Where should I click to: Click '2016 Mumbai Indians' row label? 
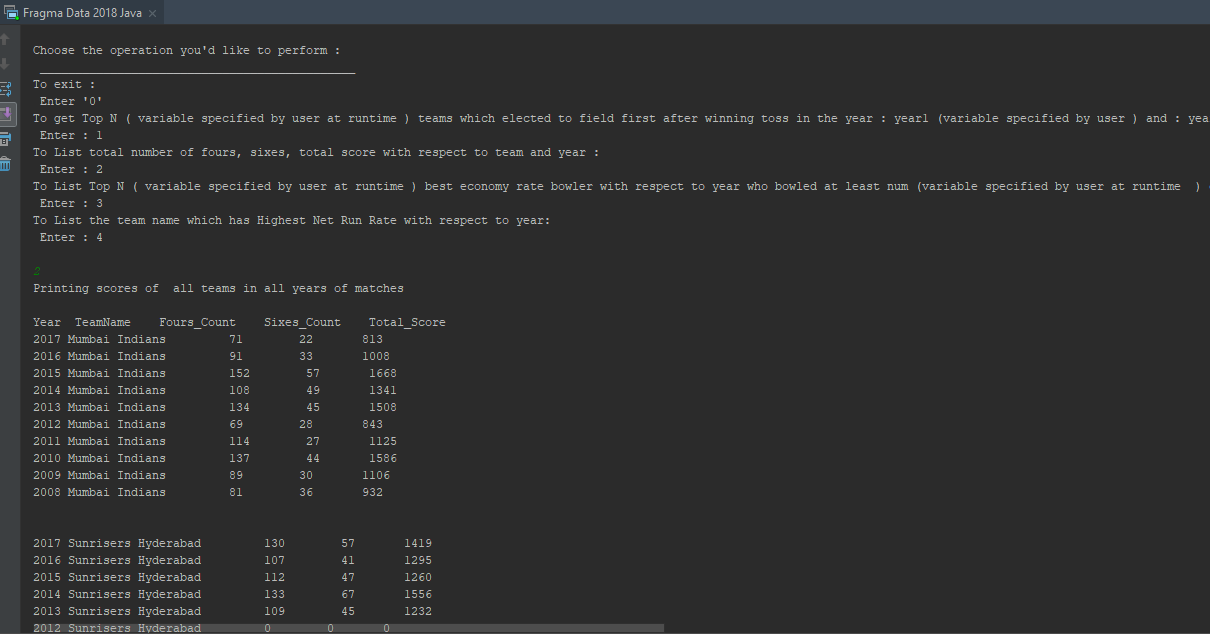pos(99,356)
